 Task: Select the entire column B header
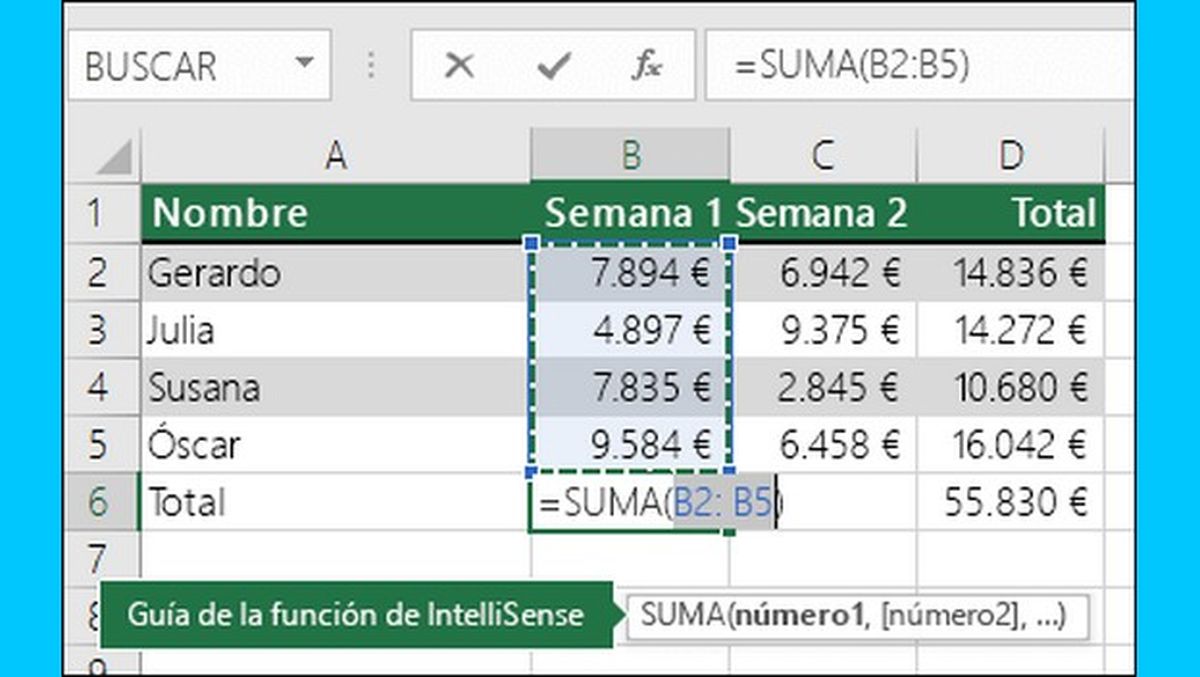pos(630,155)
